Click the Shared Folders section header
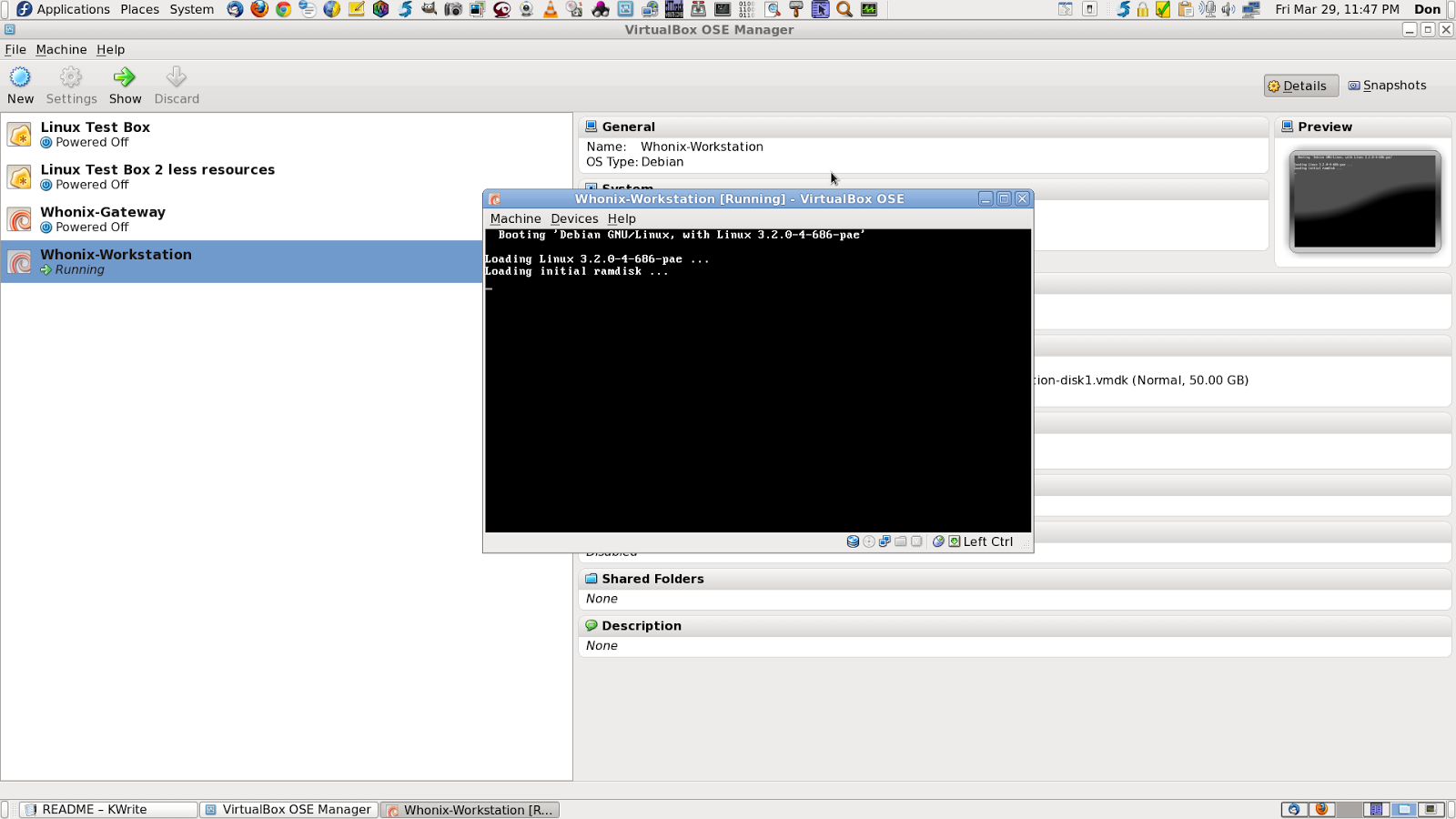The height and width of the screenshot is (819, 1456). [x=1014, y=579]
